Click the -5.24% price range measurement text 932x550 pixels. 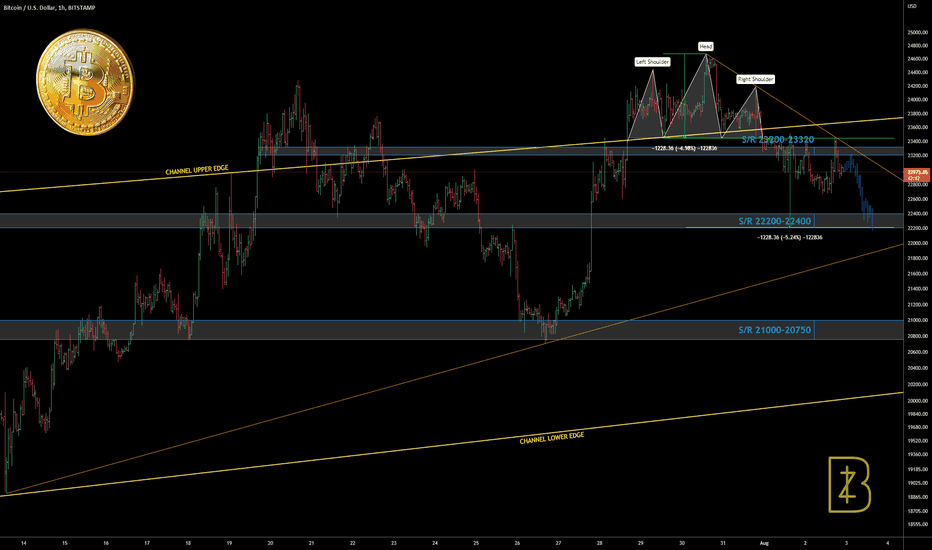pos(790,237)
